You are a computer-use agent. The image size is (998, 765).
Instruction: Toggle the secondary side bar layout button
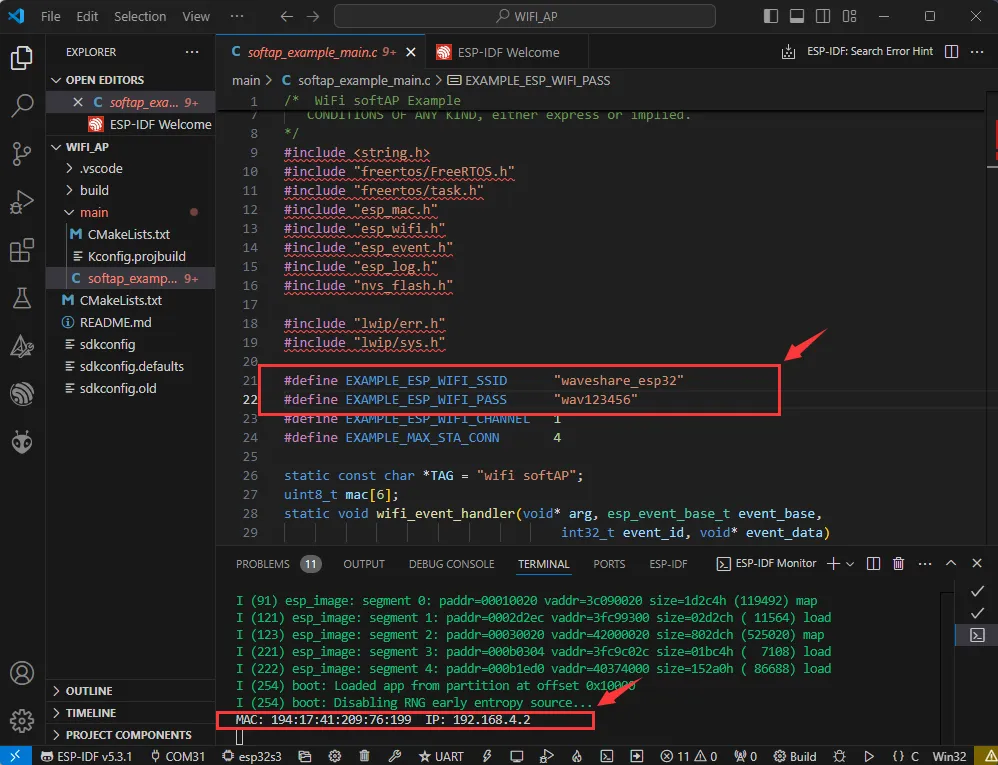(x=823, y=17)
